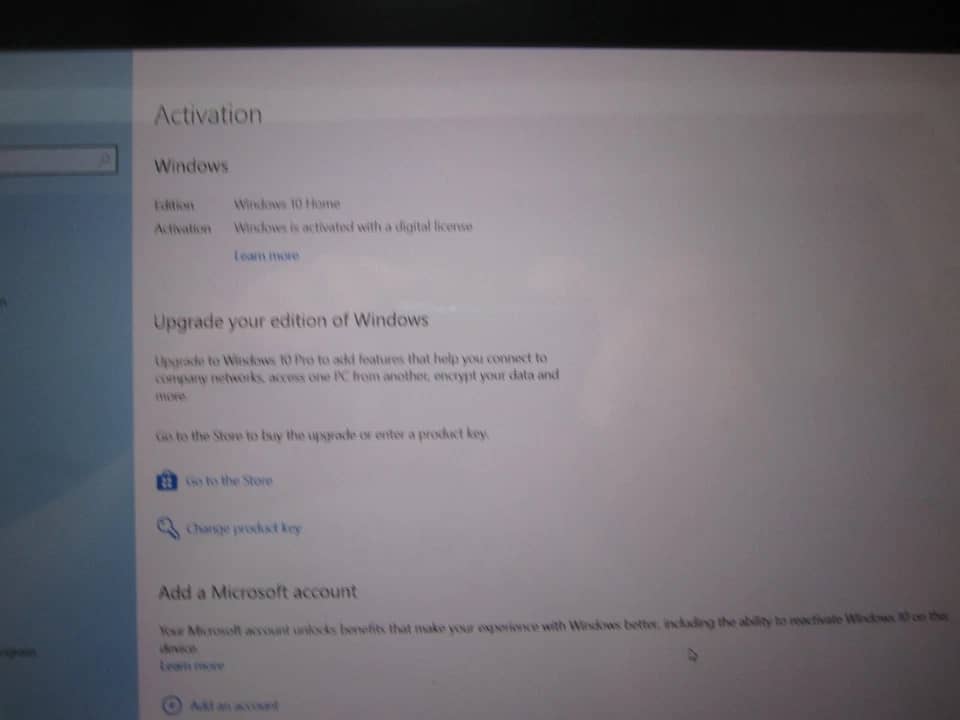The width and height of the screenshot is (960, 720).
Task: Click the 'Windows' section heading
Action: click(x=191, y=166)
